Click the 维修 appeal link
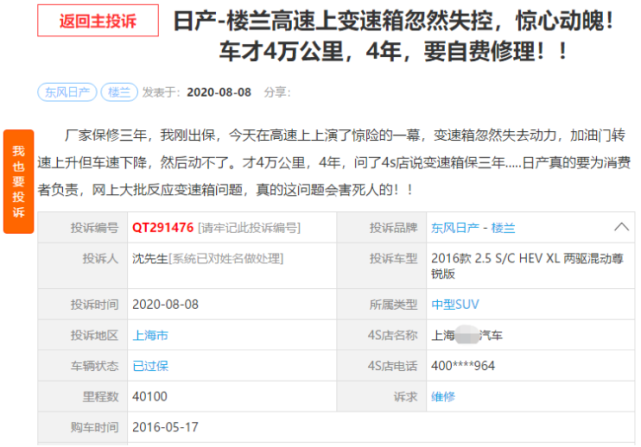 coord(443,396)
